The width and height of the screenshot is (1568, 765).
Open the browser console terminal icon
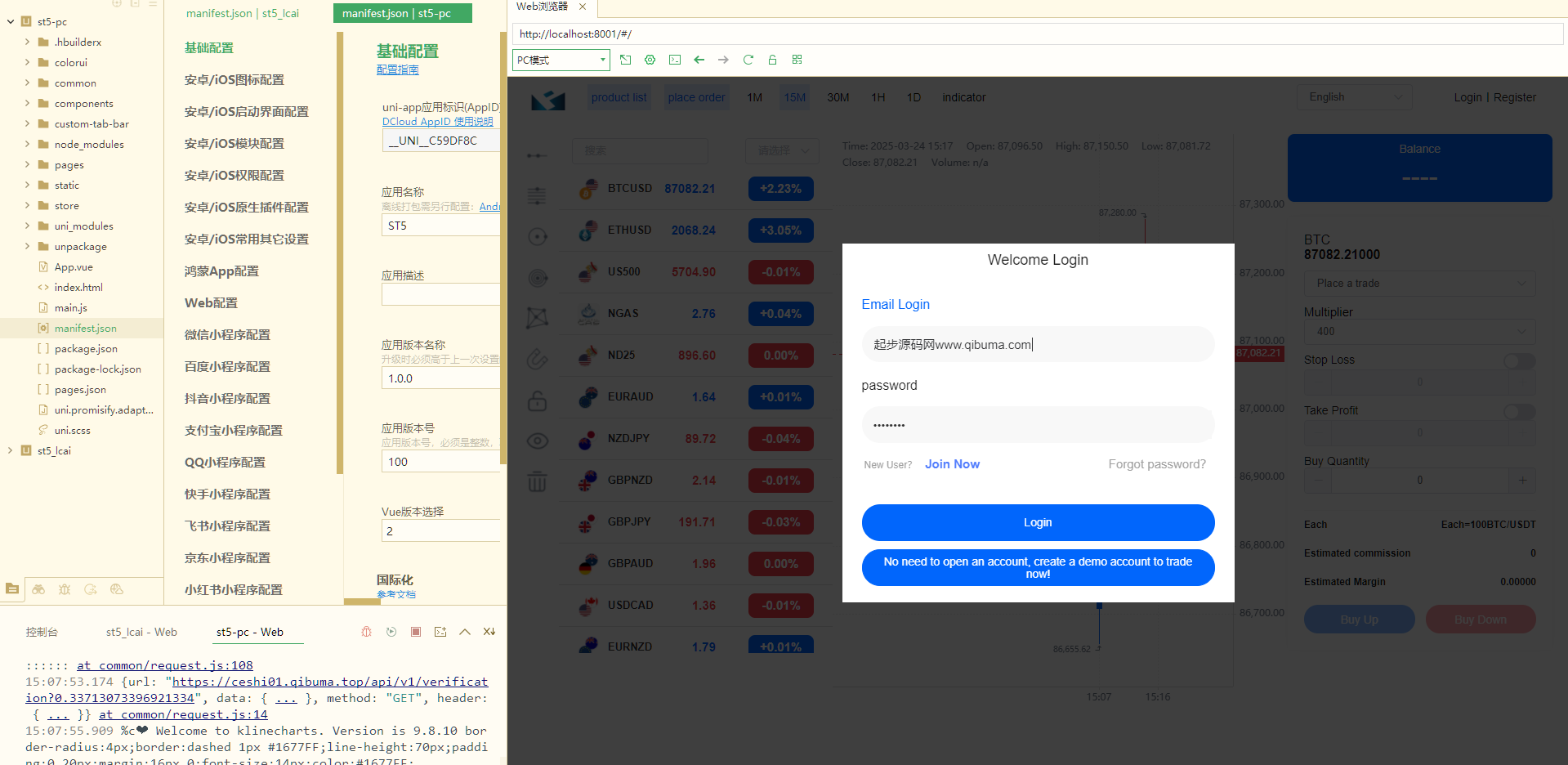coord(675,60)
